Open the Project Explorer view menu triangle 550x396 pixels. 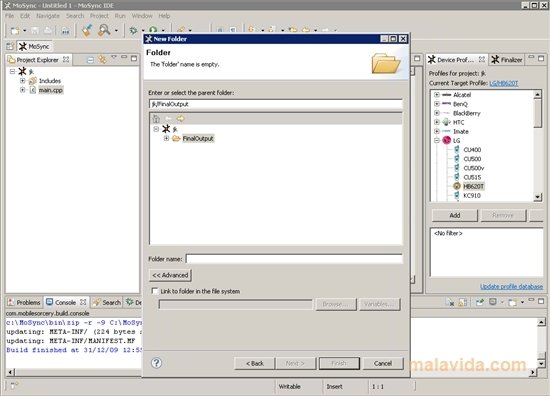(114, 57)
